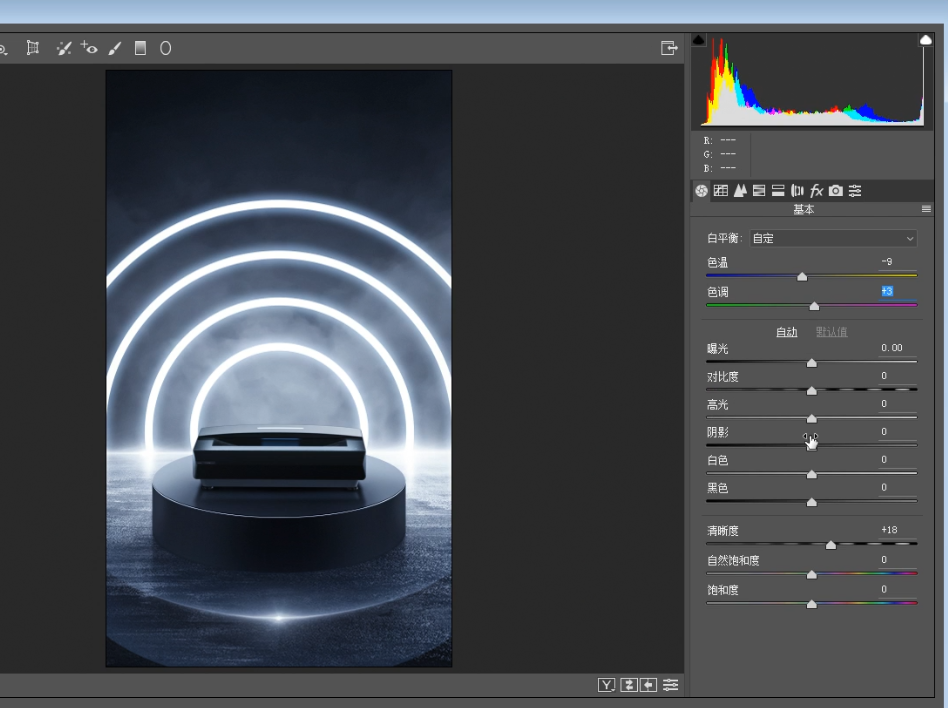The width and height of the screenshot is (948, 708).
Task: Select the Spot Removal tool
Action: pyautogui.click(x=64, y=48)
